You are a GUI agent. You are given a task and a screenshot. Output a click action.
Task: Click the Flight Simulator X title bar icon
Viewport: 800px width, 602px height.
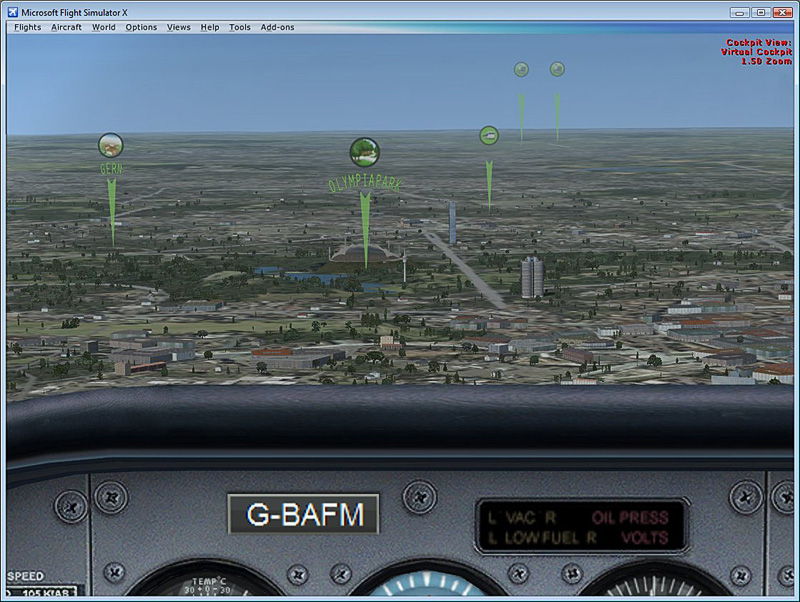(11, 11)
